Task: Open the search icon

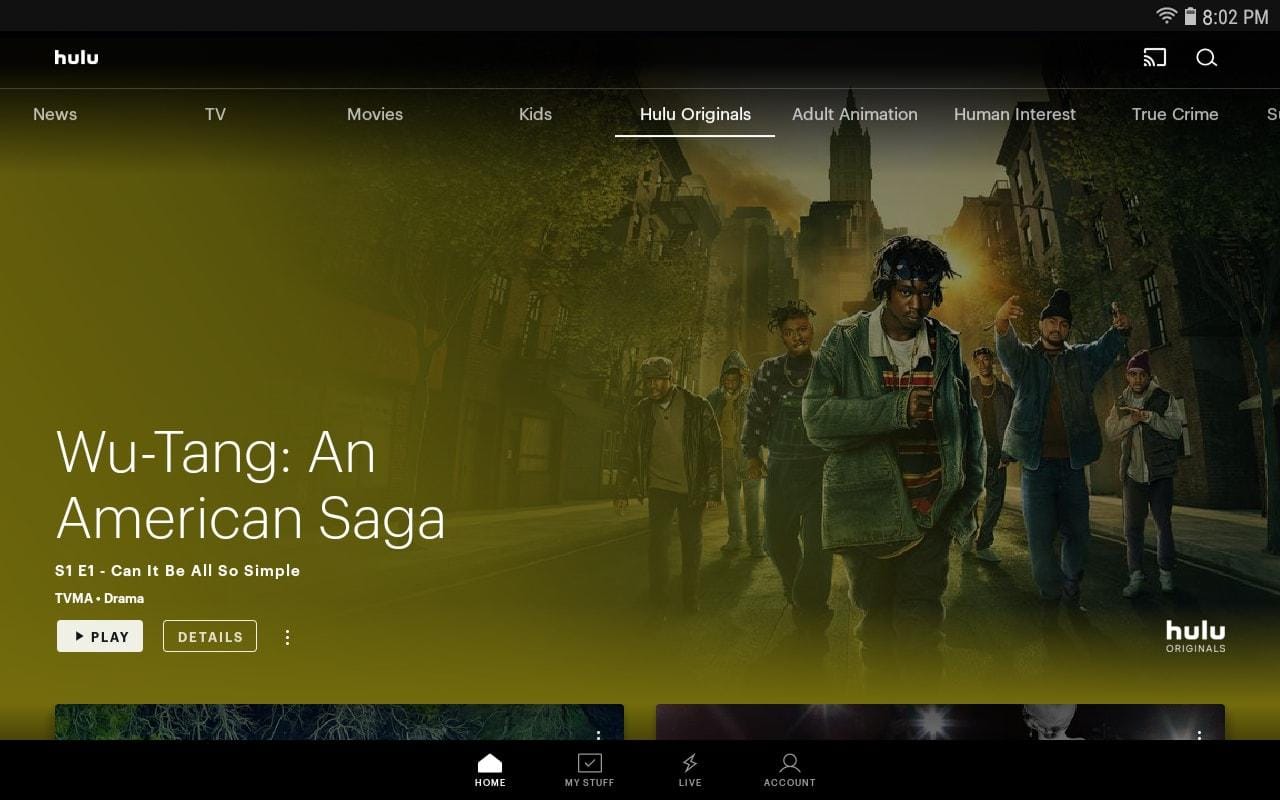Action: (x=1207, y=58)
